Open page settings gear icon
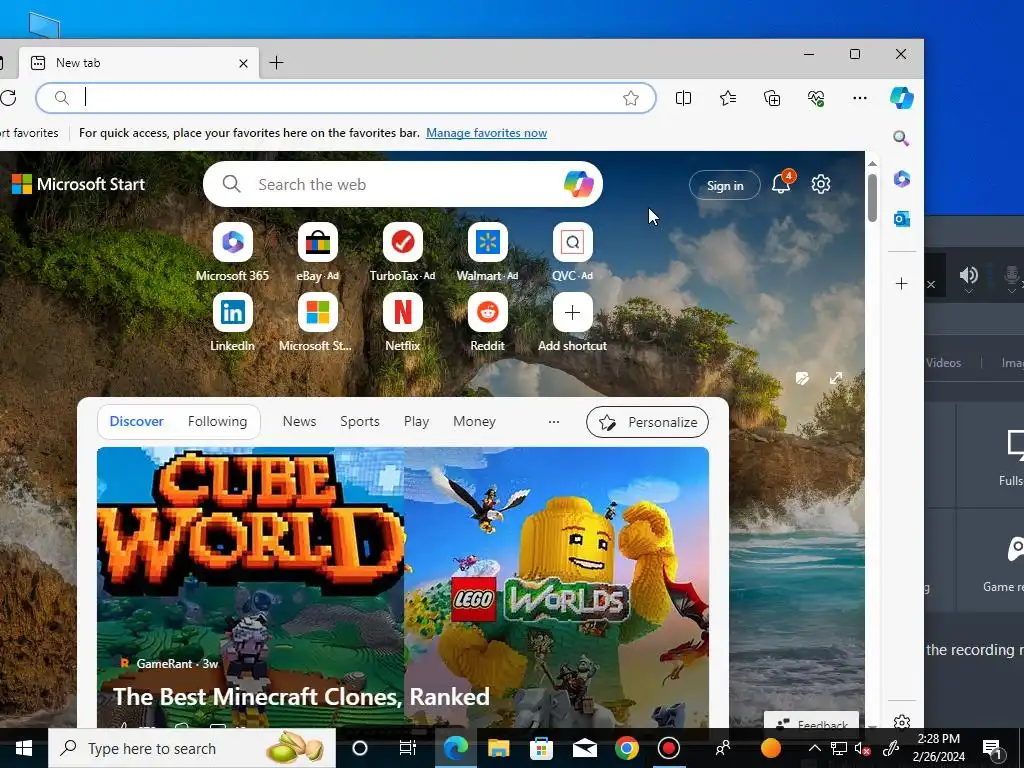1024x768 pixels. (821, 184)
